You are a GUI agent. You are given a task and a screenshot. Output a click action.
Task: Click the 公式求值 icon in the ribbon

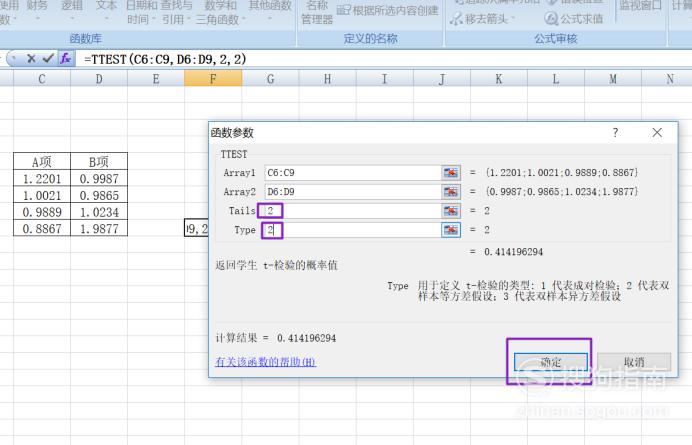(551, 19)
